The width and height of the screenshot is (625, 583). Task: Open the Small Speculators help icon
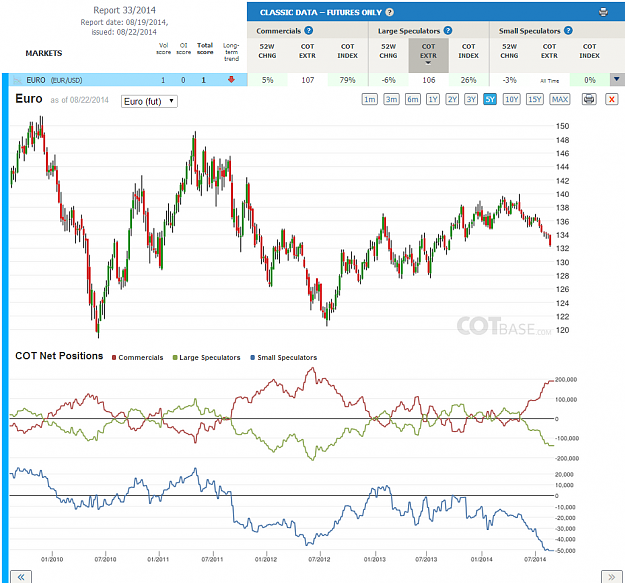click(568, 31)
